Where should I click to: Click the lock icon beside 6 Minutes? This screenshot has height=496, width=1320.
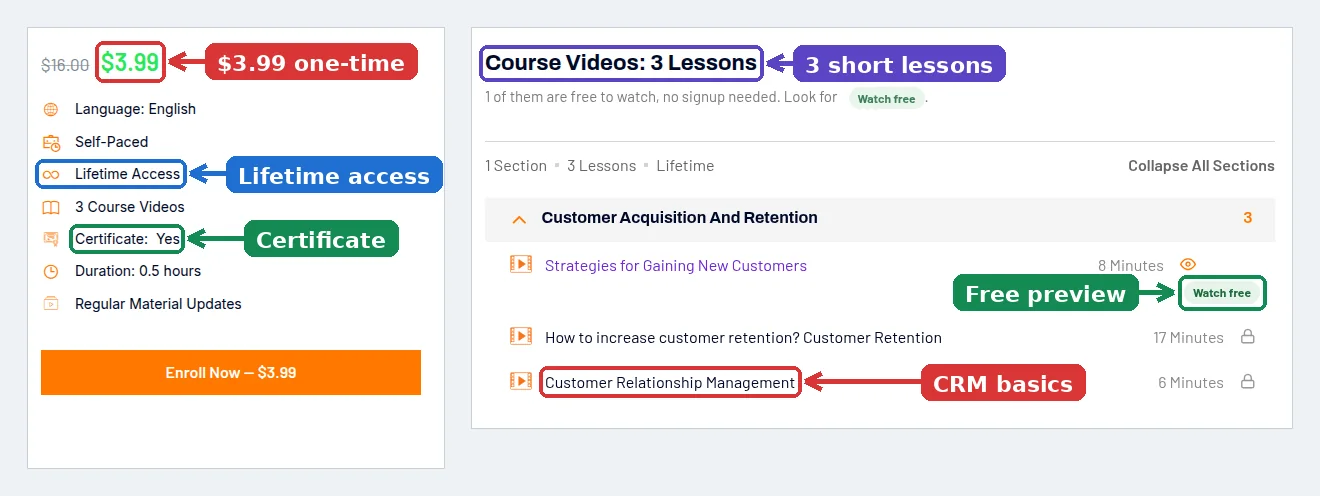[1247, 381]
